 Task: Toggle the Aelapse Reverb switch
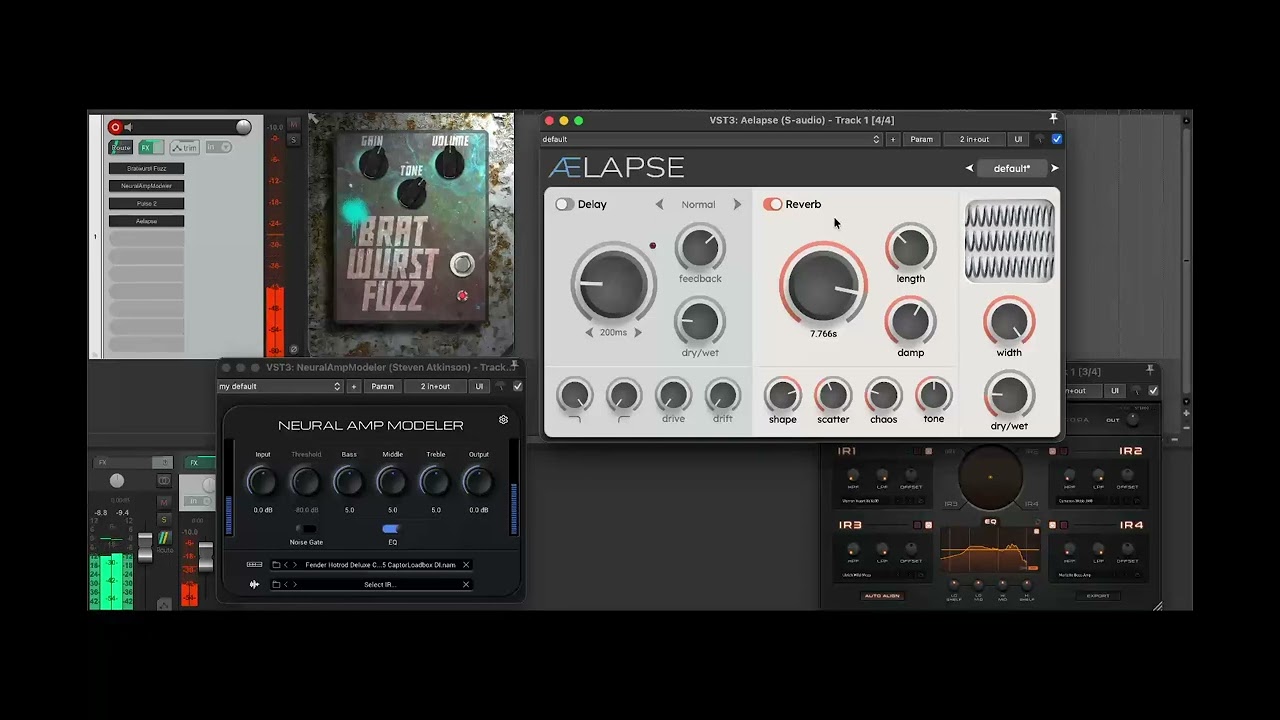pos(772,204)
